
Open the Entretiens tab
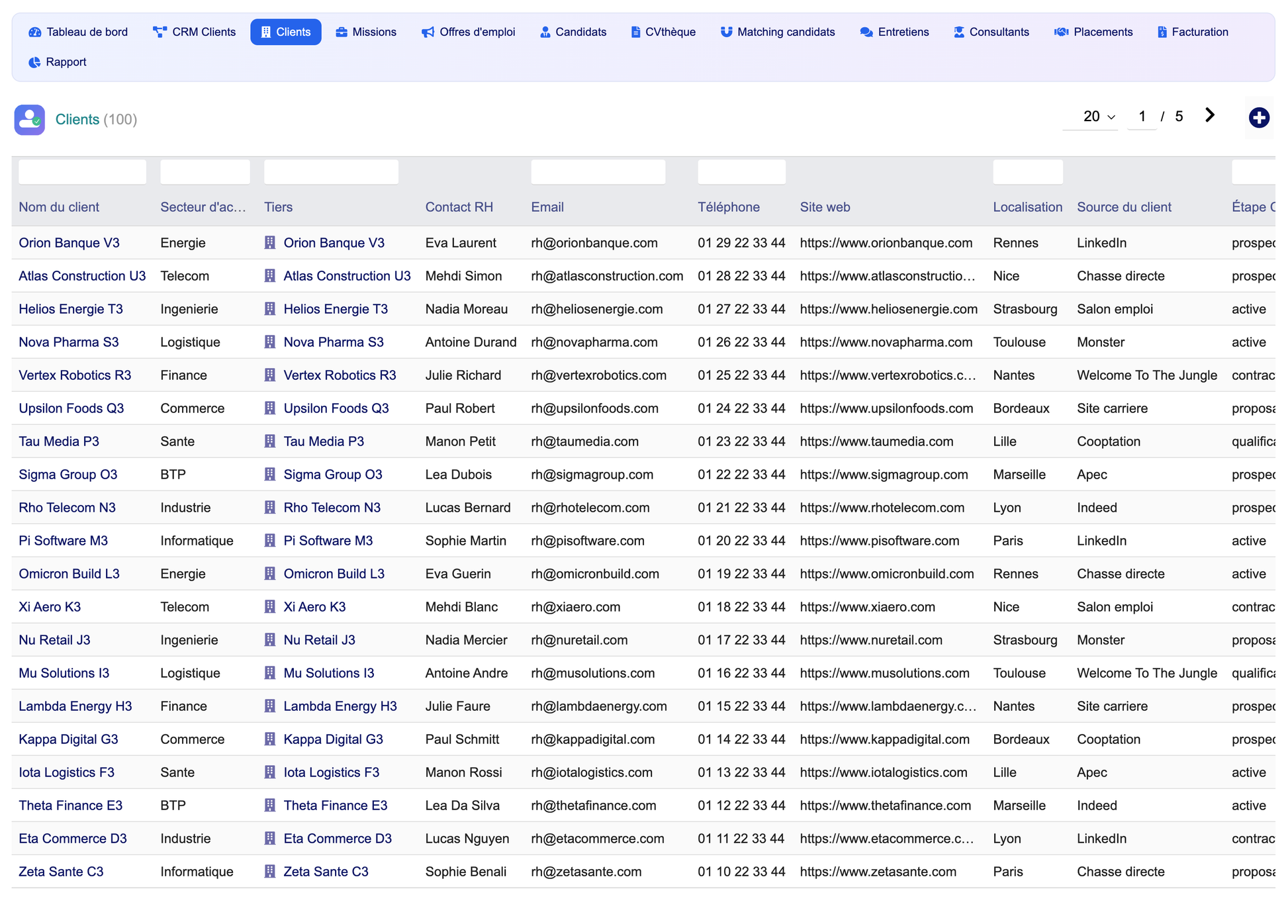point(894,32)
